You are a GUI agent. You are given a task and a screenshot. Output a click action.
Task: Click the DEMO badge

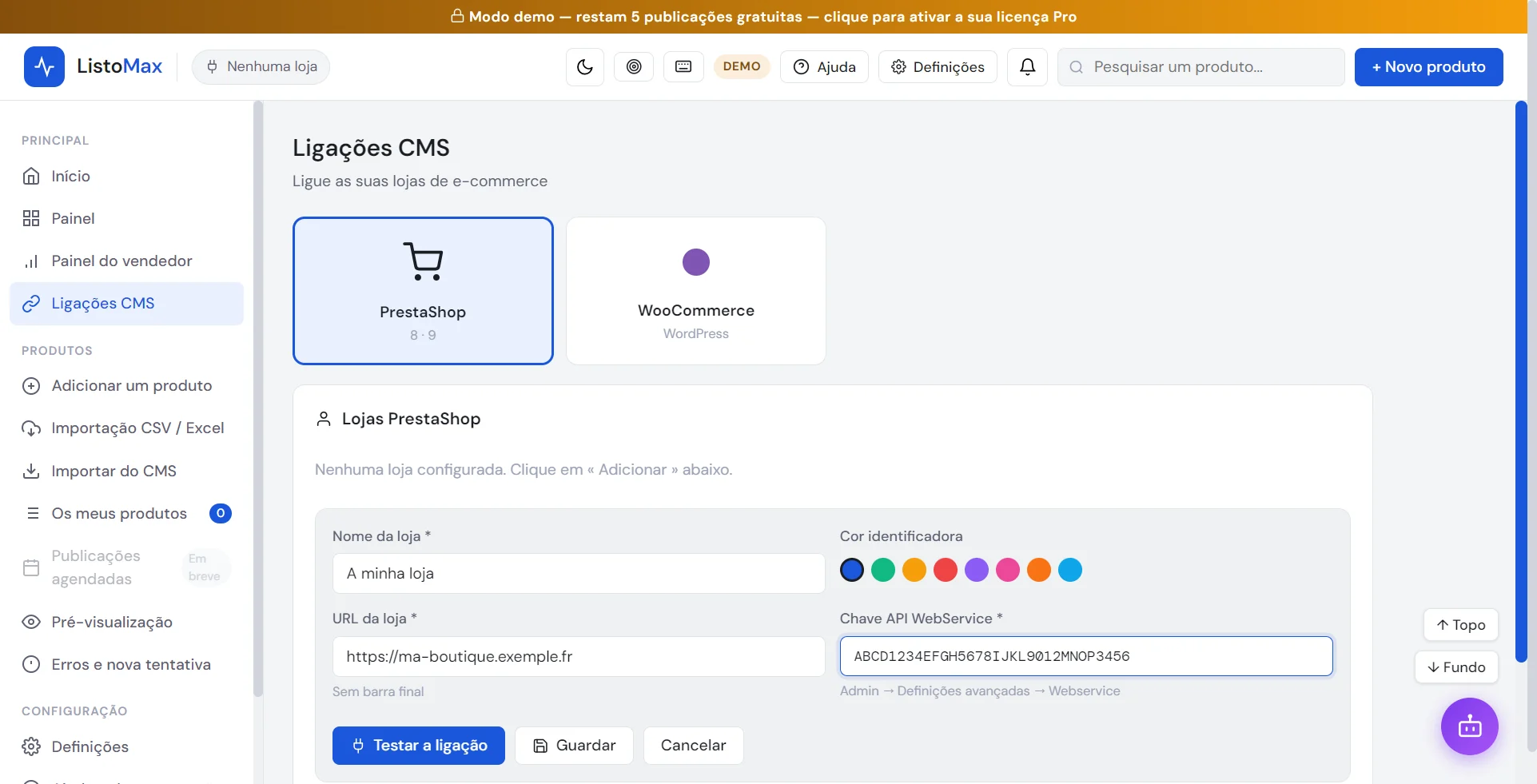(742, 66)
